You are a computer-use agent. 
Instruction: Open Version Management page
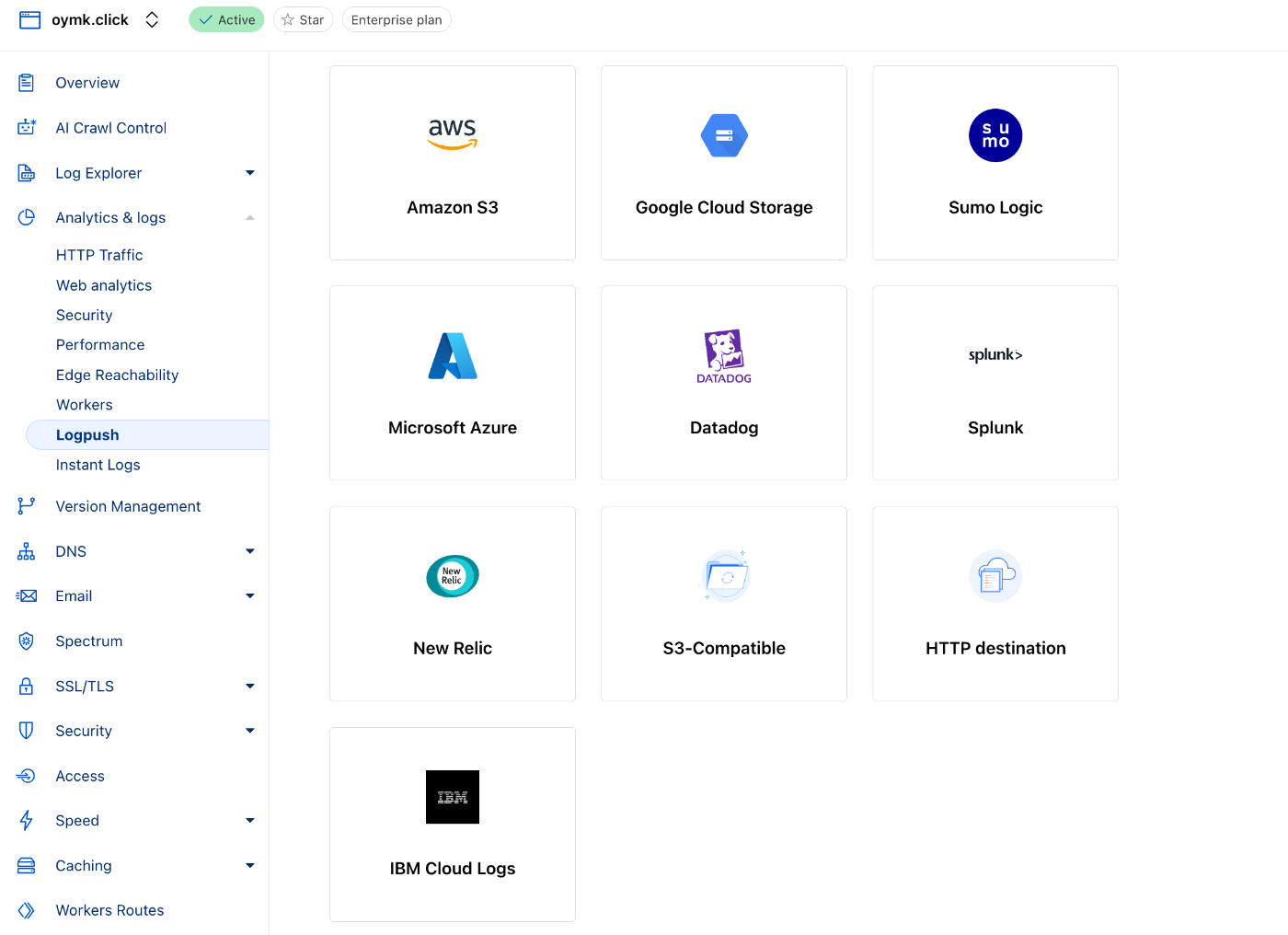tap(128, 506)
